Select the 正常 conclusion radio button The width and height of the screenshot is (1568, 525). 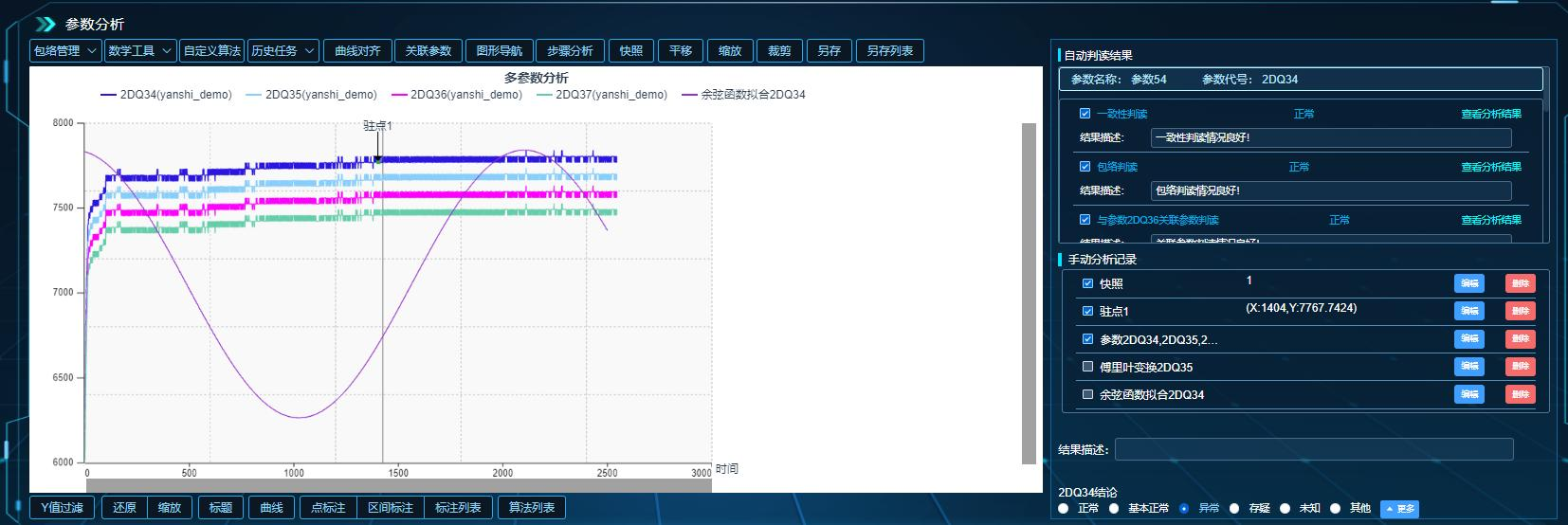pos(1064,509)
